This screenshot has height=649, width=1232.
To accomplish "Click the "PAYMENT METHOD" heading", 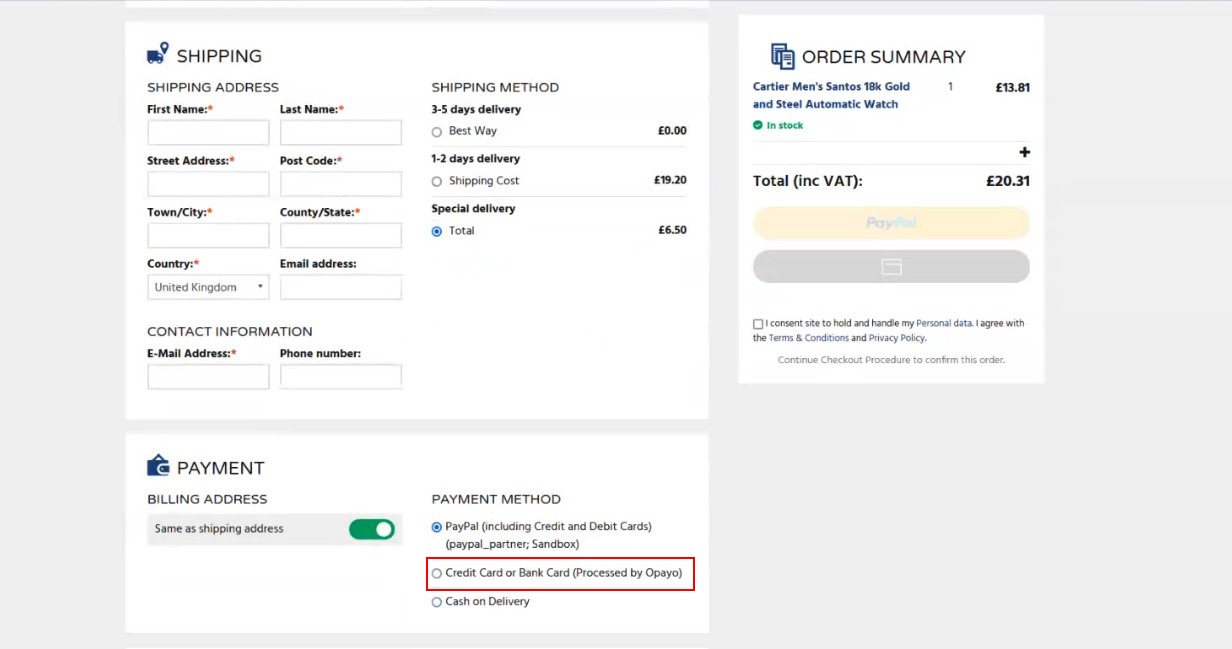I will (496, 499).
